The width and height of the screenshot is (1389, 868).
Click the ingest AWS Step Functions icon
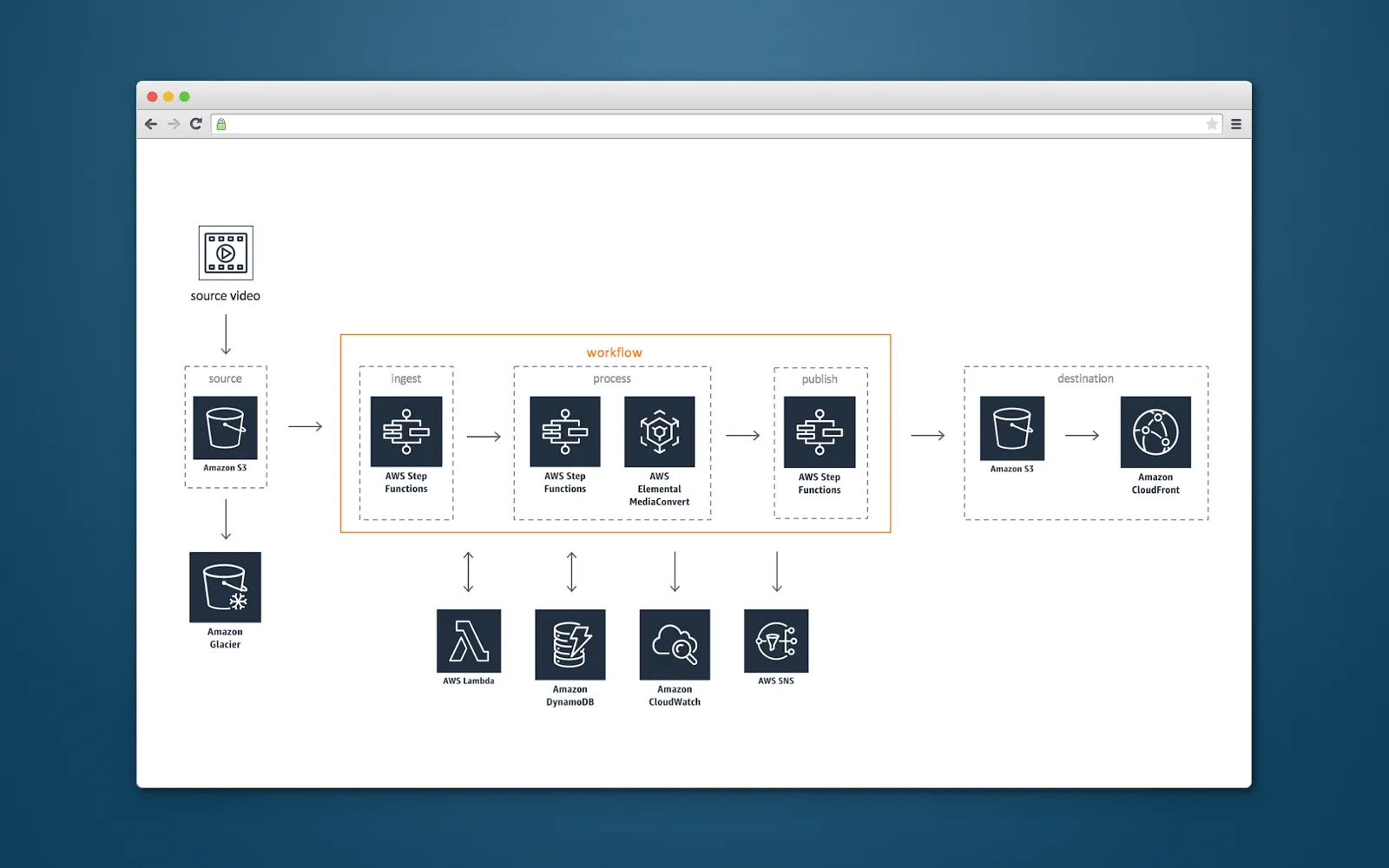click(x=406, y=431)
